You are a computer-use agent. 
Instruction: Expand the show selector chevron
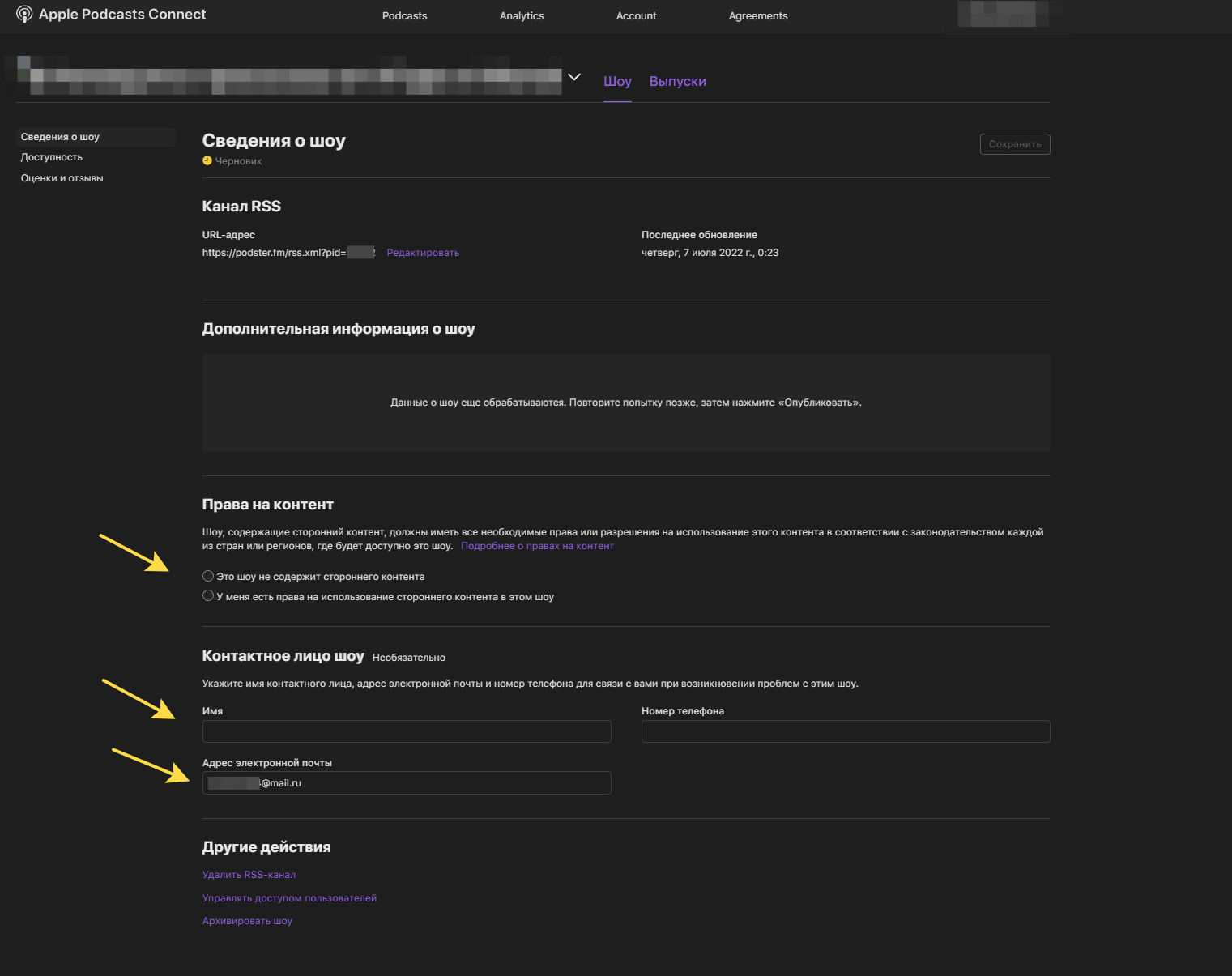tap(574, 77)
